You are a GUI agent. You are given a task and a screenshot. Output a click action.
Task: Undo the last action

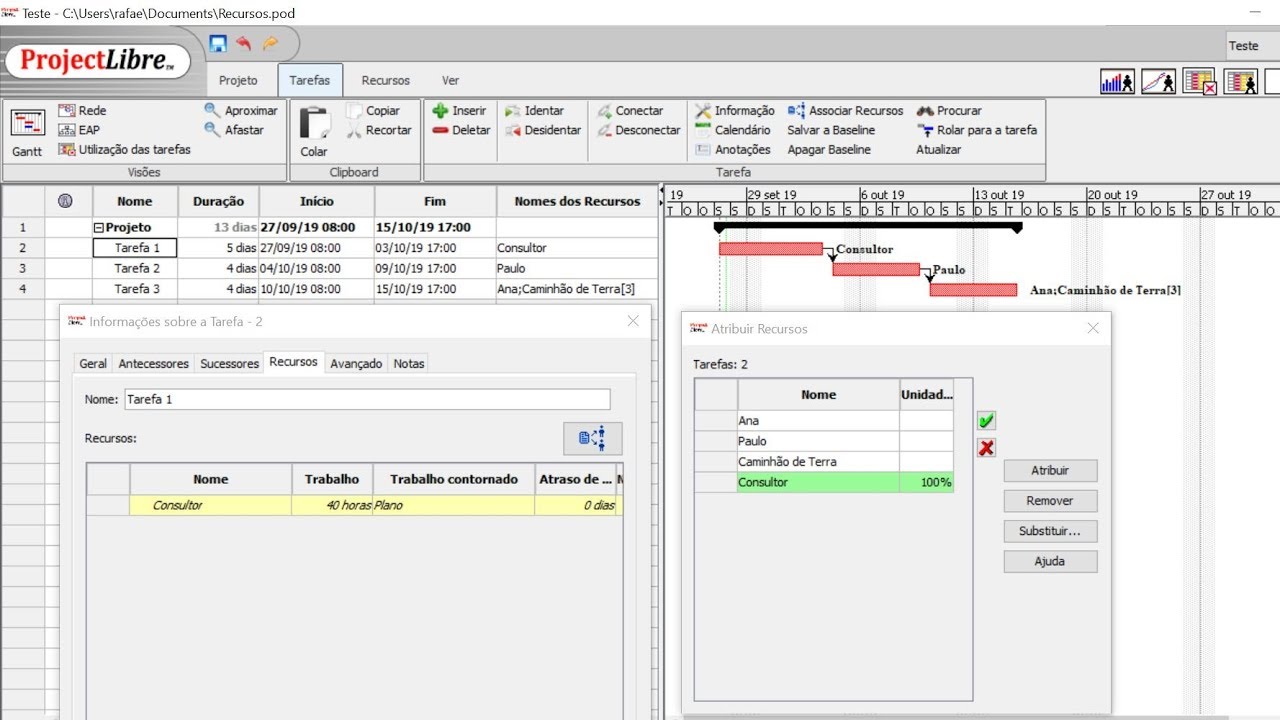point(244,43)
